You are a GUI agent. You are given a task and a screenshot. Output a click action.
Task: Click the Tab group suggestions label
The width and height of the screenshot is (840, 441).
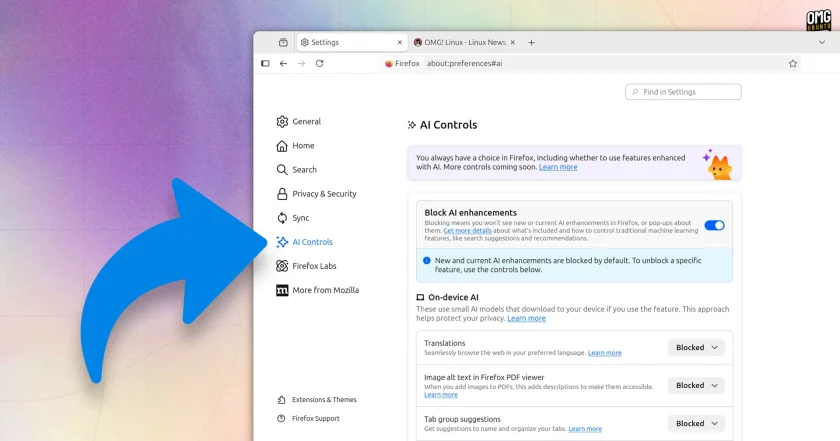[x=462, y=419]
